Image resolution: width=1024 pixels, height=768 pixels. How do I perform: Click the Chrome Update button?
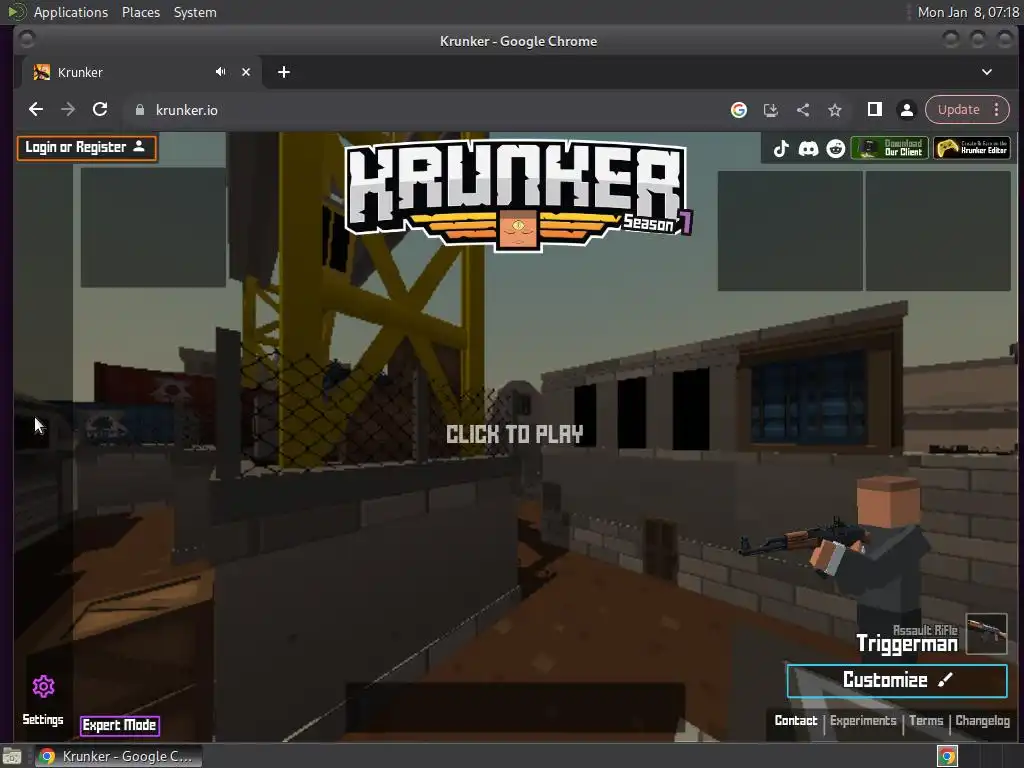pos(959,110)
